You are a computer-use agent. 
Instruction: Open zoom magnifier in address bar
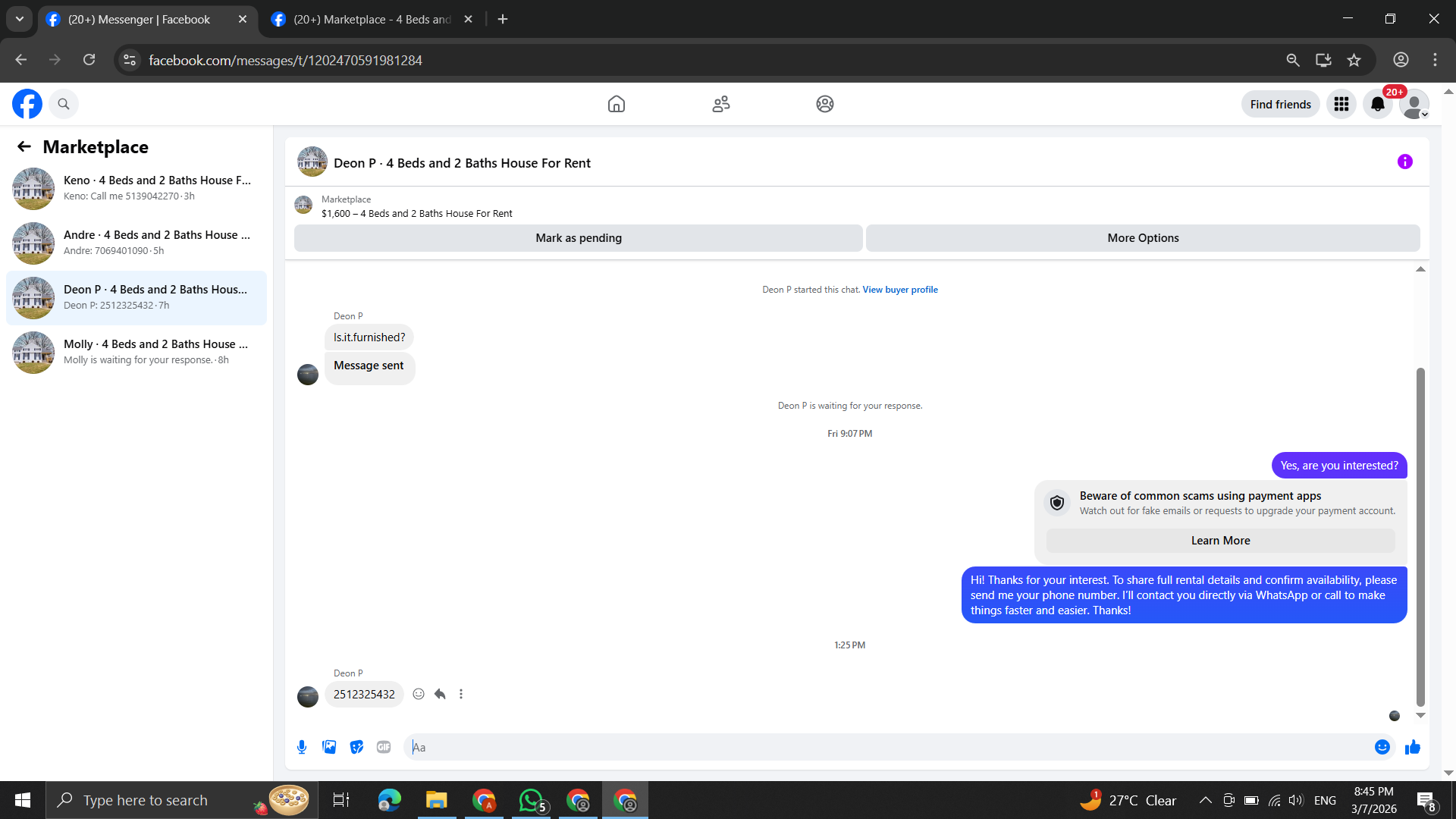(1293, 60)
